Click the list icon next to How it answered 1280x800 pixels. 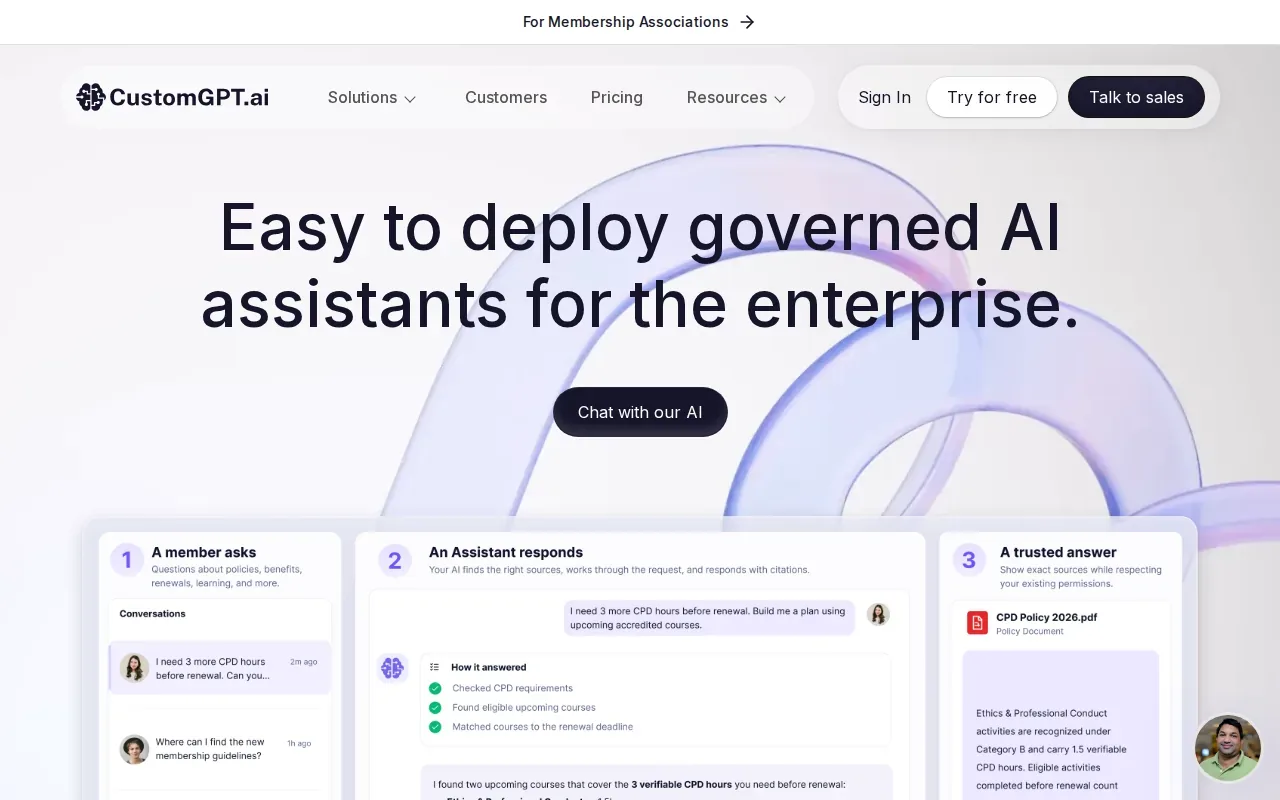click(x=435, y=667)
